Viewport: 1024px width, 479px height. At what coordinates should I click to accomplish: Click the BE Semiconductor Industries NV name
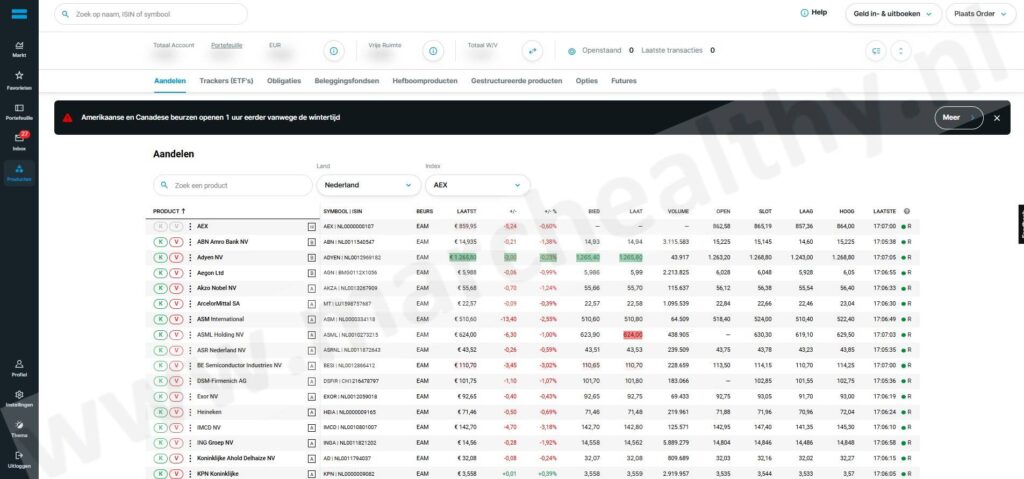239,365
